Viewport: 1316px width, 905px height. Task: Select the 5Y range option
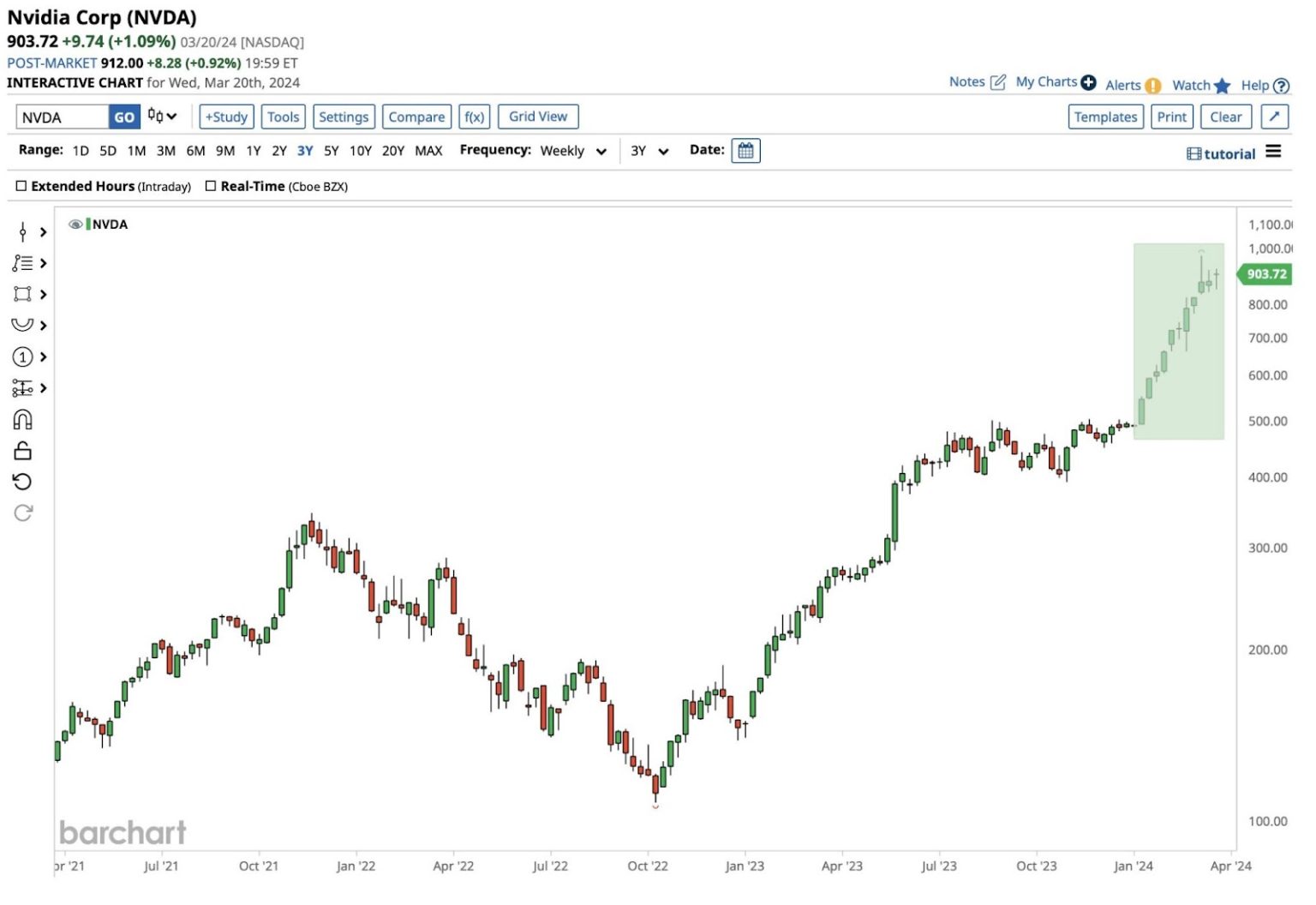pyautogui.click(x=331, y=151)
